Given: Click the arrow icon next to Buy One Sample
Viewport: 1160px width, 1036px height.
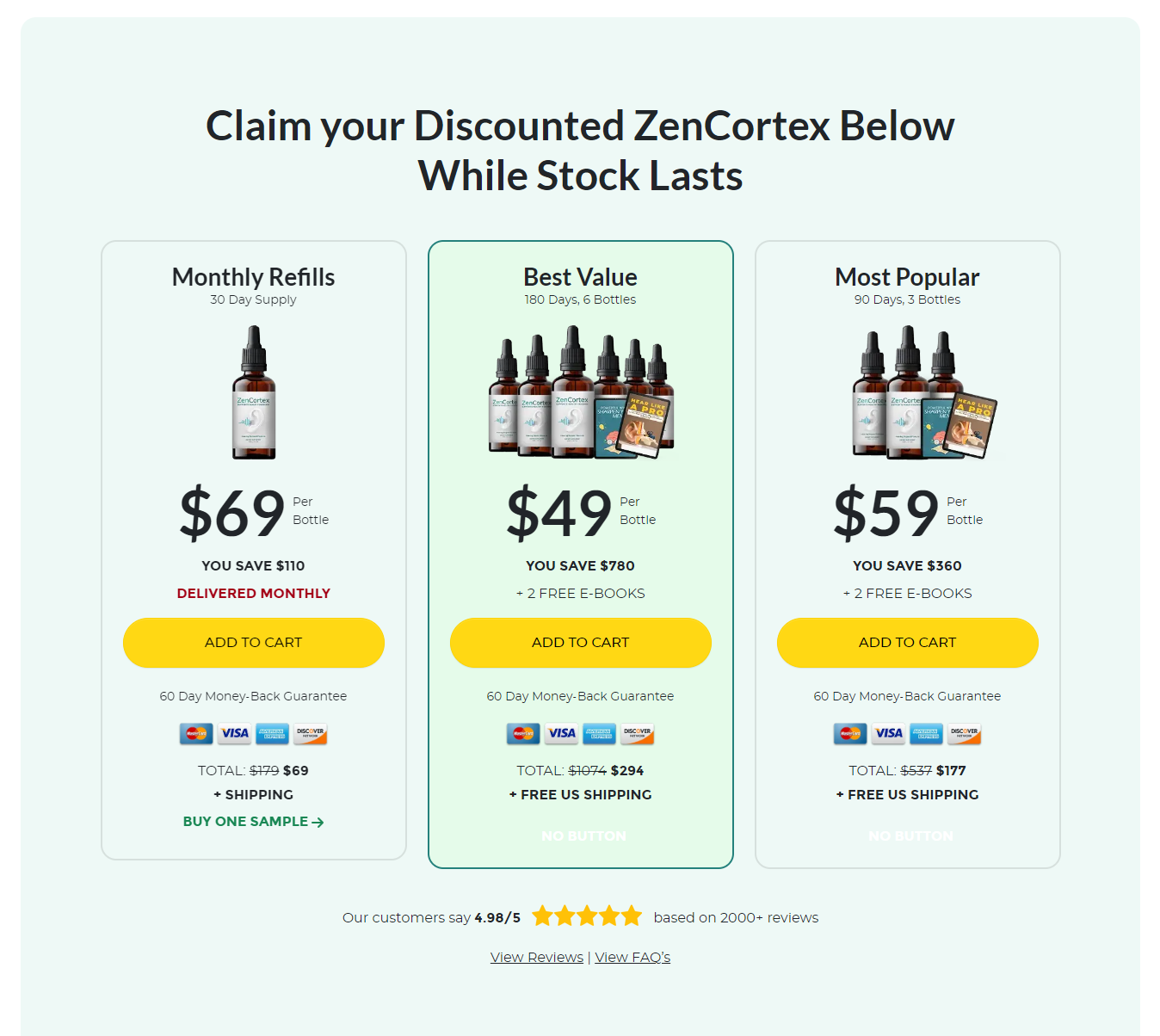Looking at the screenshot, I should click(x=318, y=823).
